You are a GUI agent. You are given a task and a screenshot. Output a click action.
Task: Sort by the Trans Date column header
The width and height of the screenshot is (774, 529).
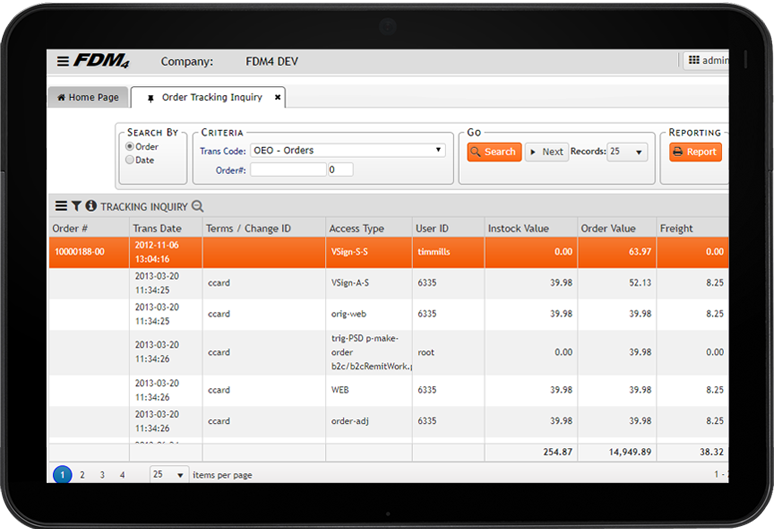pos(166,228)
